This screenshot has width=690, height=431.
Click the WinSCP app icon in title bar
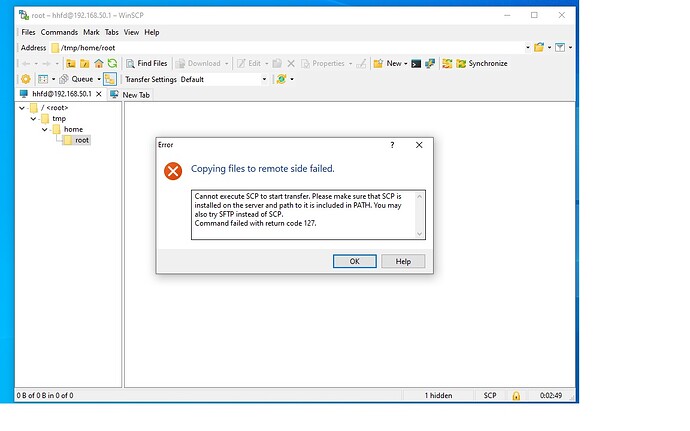24,15
